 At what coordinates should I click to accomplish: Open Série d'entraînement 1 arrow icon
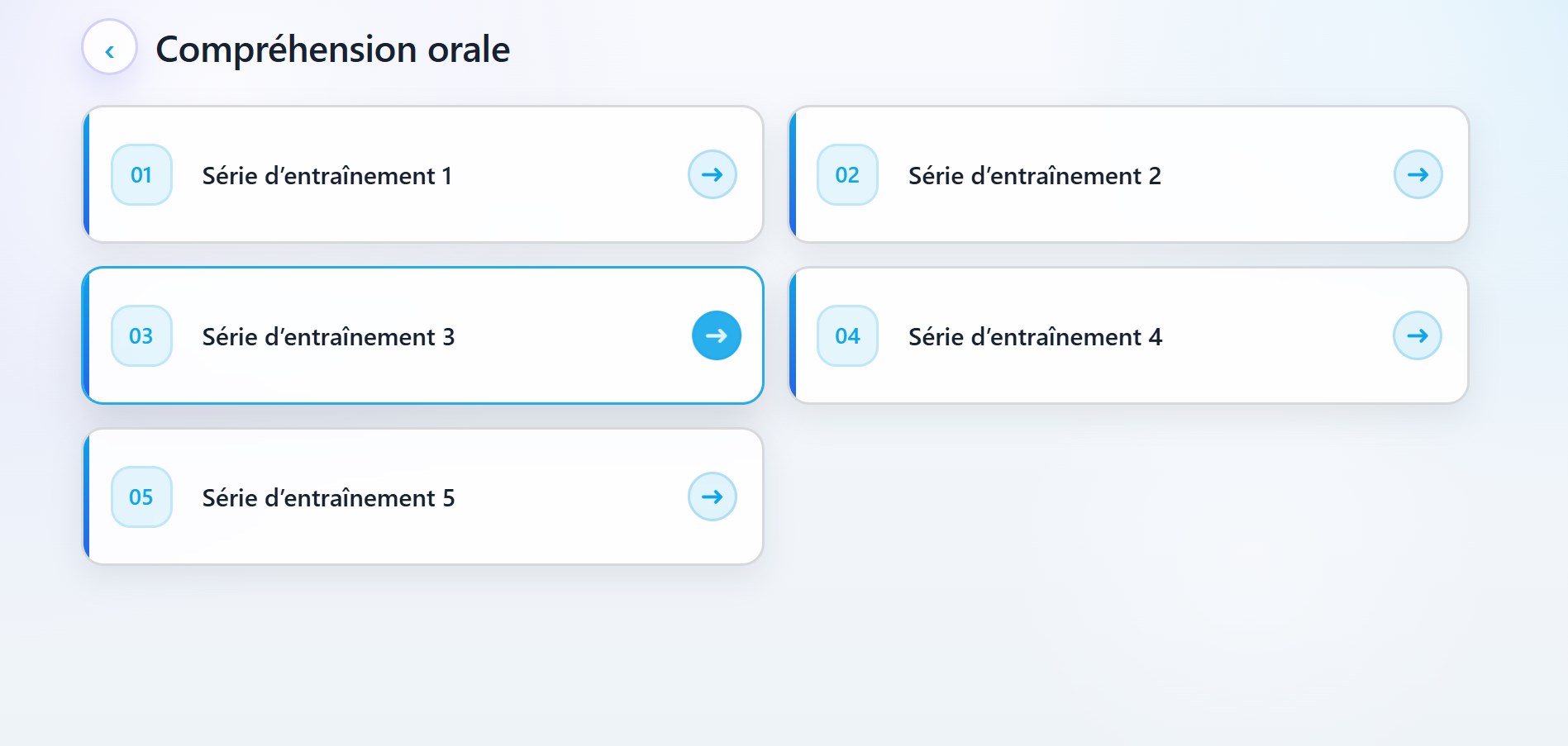(713, 174)
